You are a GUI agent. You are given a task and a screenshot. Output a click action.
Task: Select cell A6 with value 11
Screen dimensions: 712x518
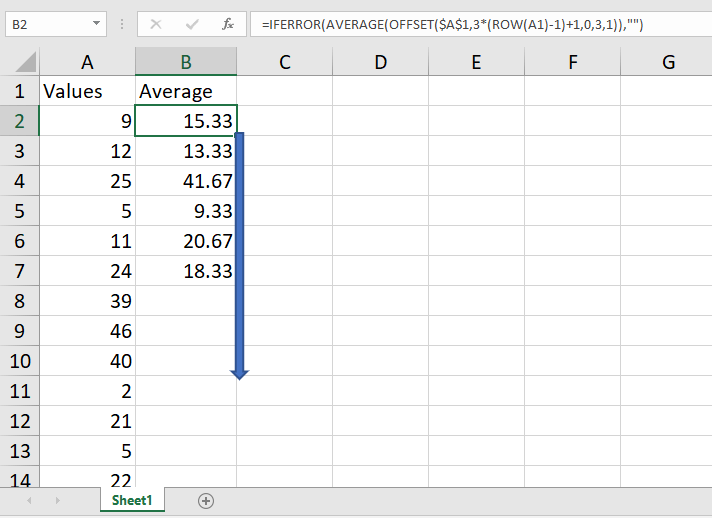88,241
